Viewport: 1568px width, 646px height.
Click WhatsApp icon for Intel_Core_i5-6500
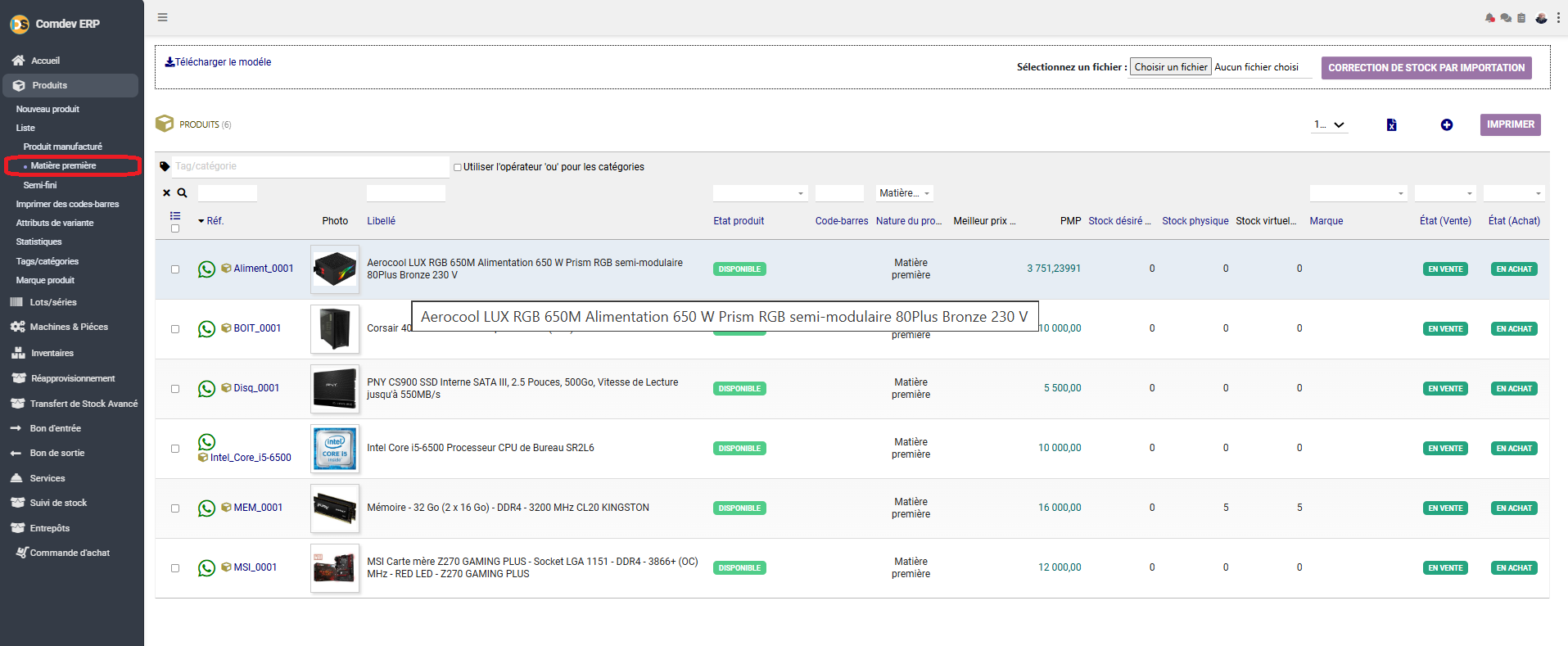pos(207,442)
